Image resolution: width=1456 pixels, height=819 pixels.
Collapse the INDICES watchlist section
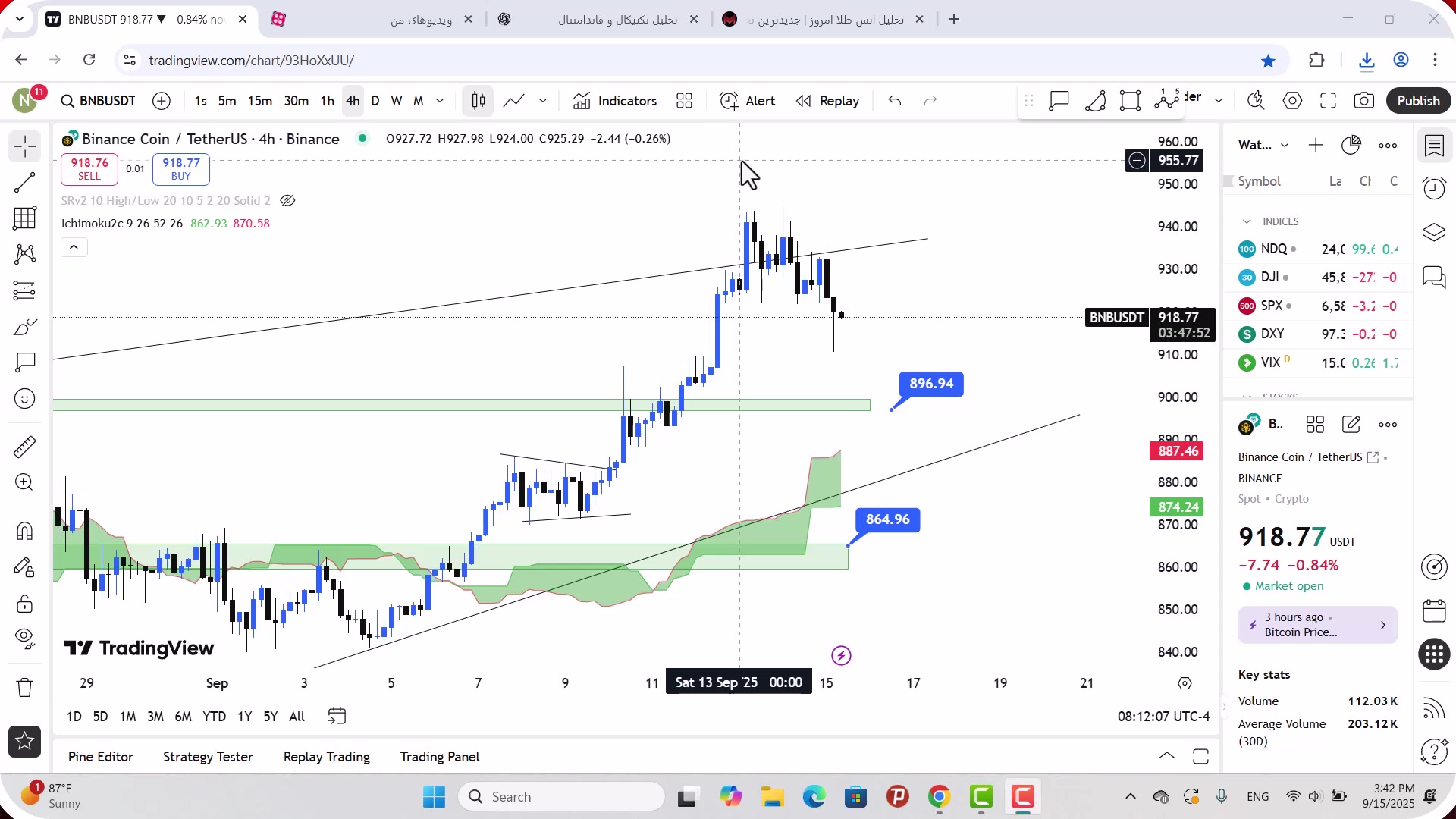click(x=1247, y=221)
